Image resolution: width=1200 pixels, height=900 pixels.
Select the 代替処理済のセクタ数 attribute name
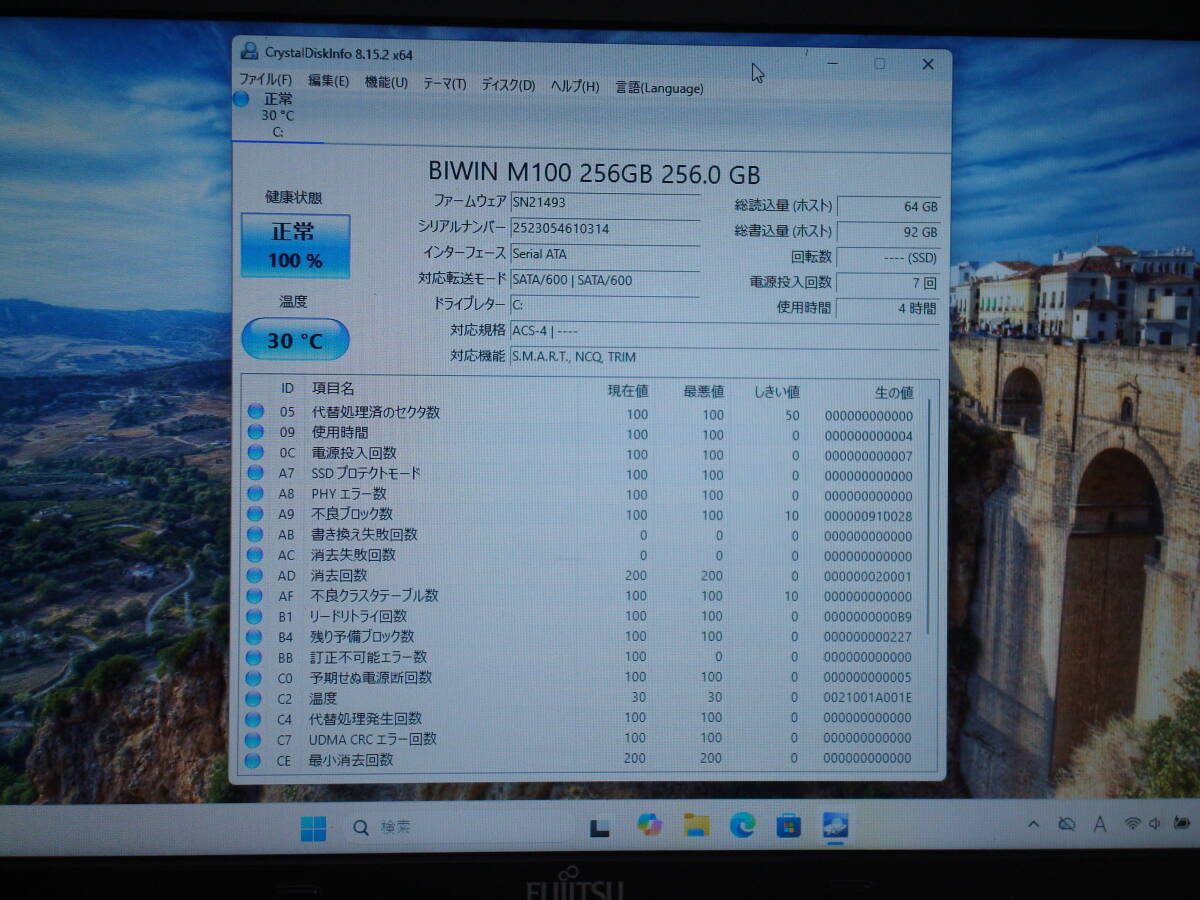pos(375,412)
